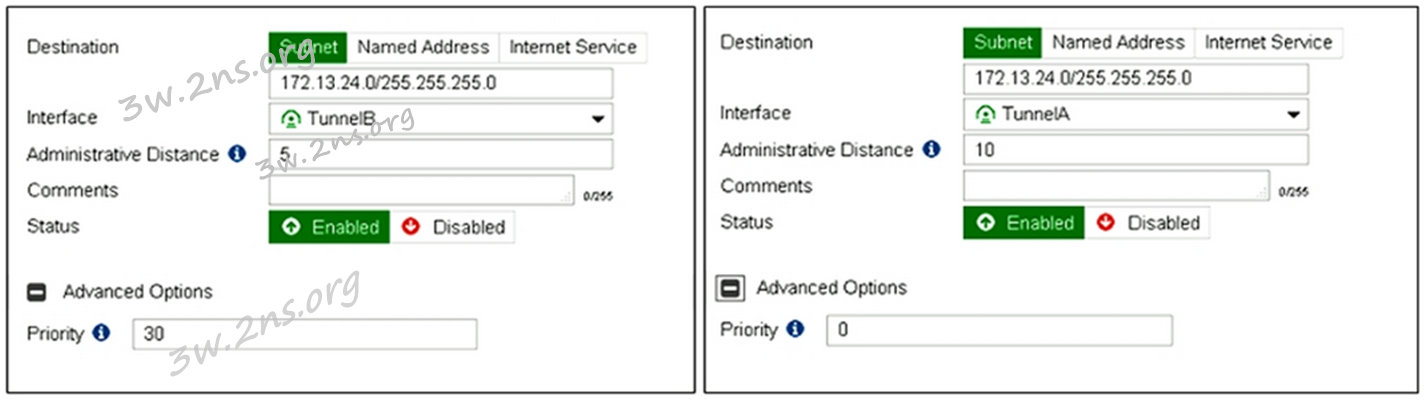This screenshot has width=1425, height=400.
Task: Select Internet Service in right panel
Action: pyautogui.click(x=1268, y=42)
